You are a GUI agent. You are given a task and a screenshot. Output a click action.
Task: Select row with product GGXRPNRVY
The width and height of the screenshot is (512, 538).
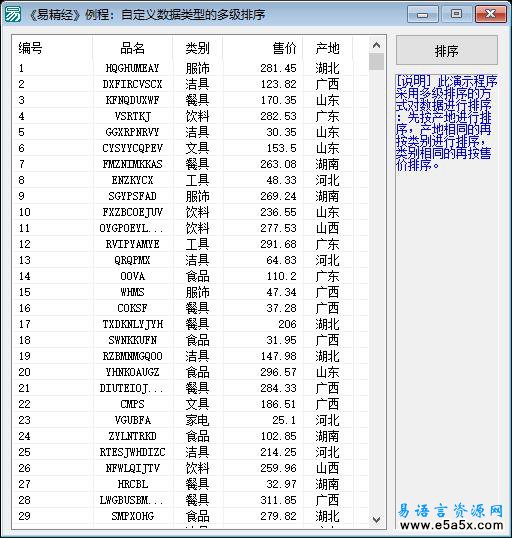[x=191, y=132]
